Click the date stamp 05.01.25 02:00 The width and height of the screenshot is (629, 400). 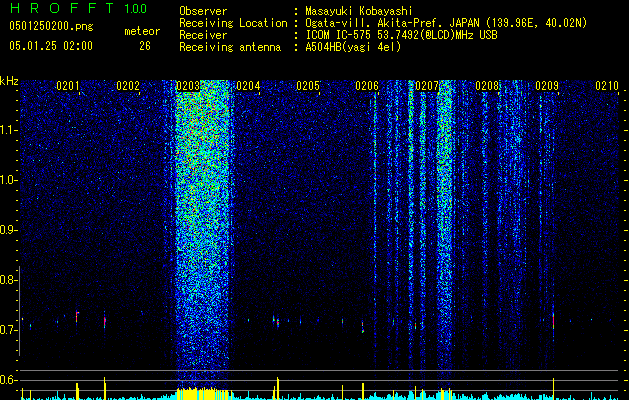[51, 46]
